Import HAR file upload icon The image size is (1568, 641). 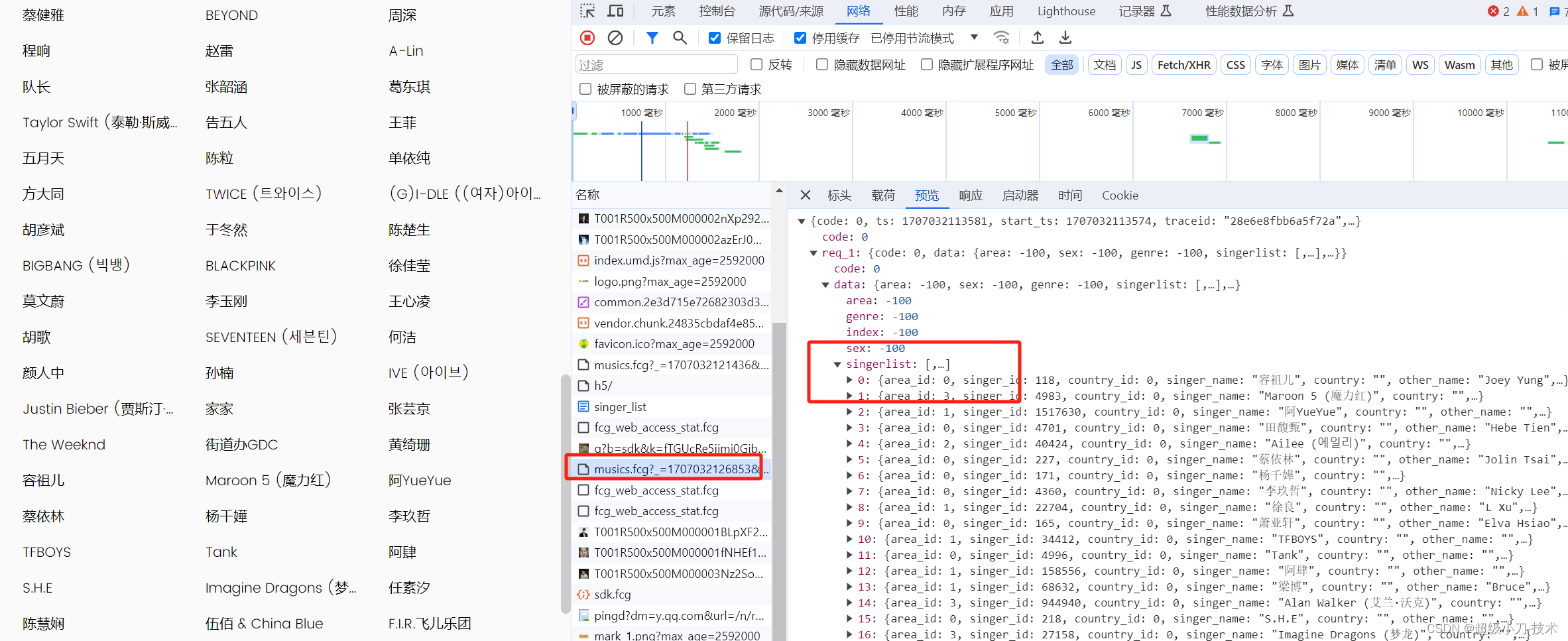(x=1038, y=38)
